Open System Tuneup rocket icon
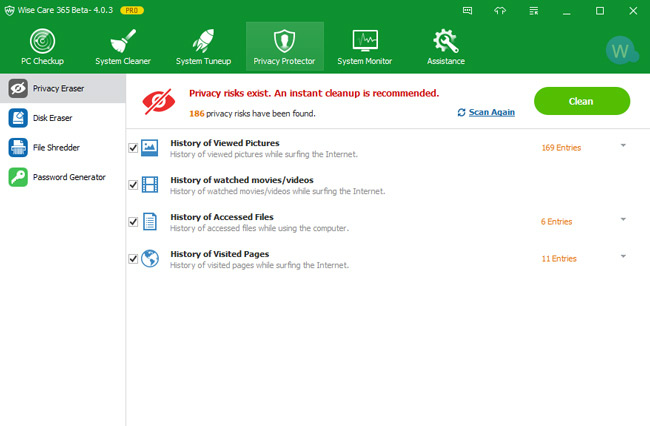This screenshot has width=650, height=426. 203,41
